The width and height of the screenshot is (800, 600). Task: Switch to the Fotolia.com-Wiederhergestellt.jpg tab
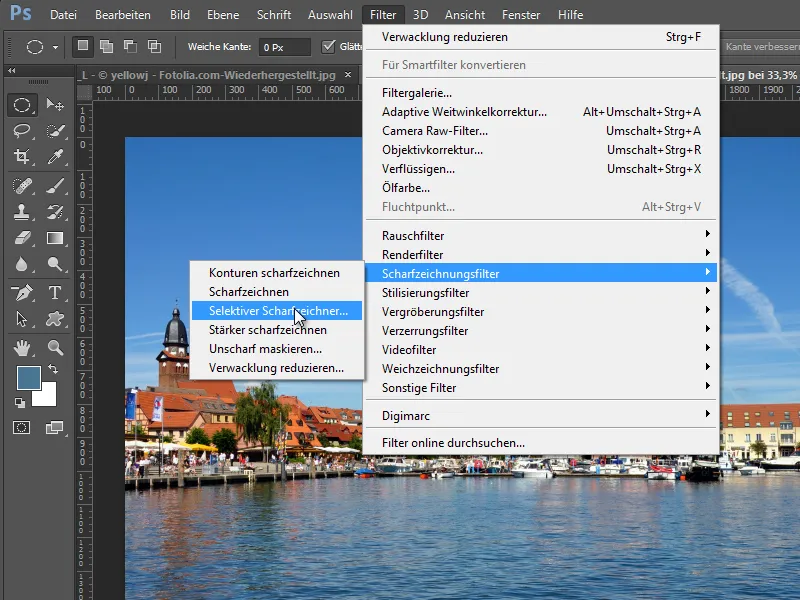(x=209, y=75)
